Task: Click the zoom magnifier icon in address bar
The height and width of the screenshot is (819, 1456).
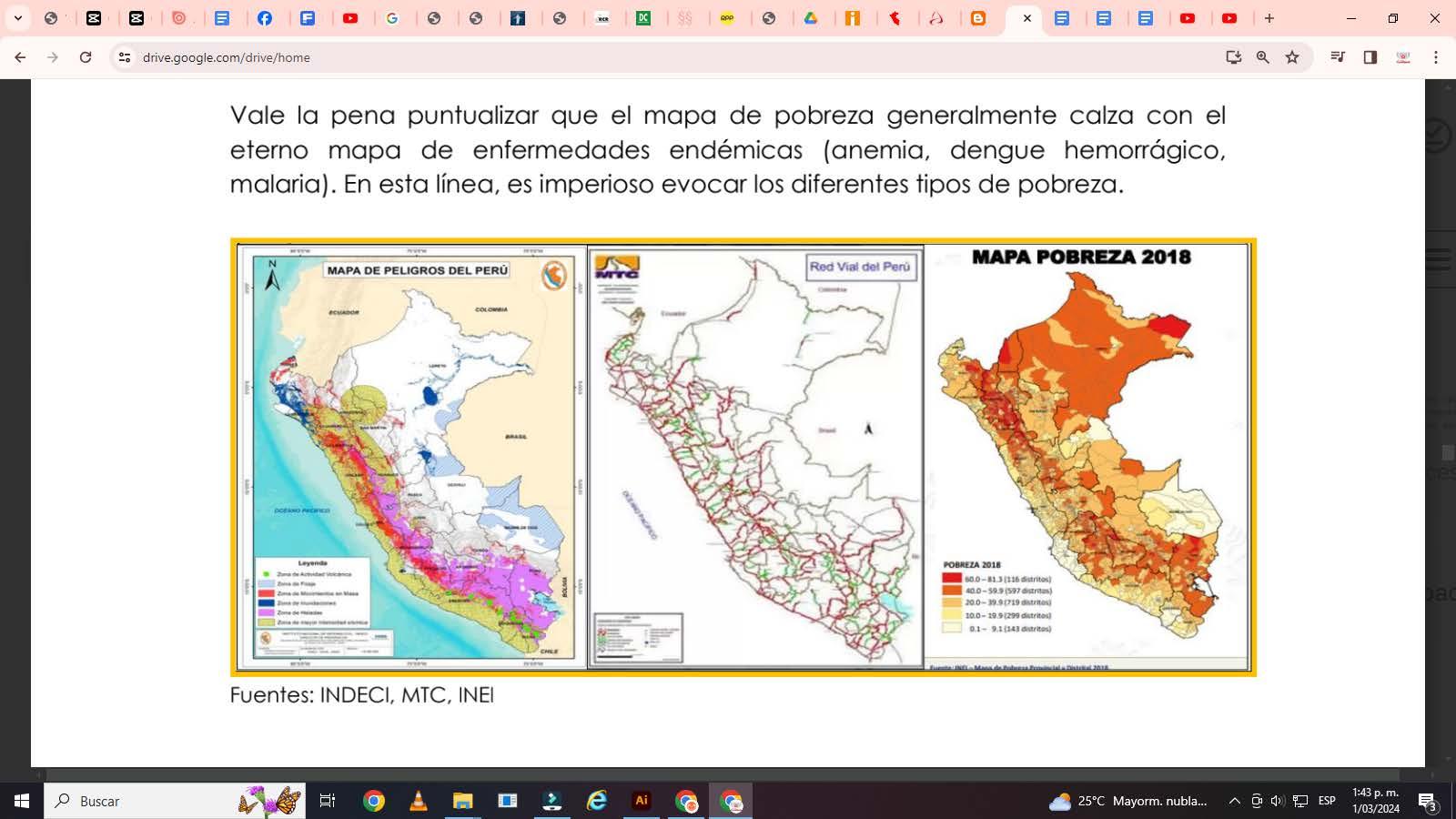Action: [x=1263, y=57]
